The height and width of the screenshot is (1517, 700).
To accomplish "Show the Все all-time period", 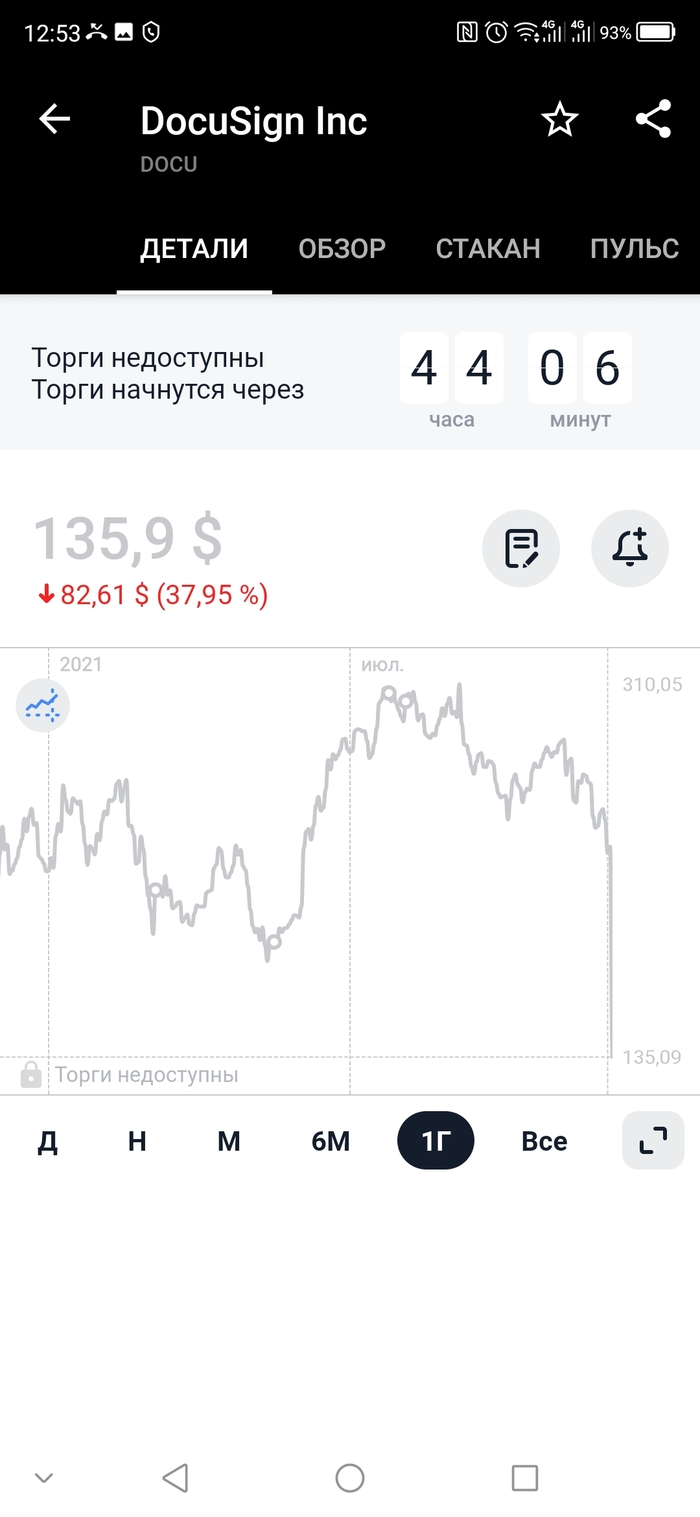I will tap(544, 1141).
